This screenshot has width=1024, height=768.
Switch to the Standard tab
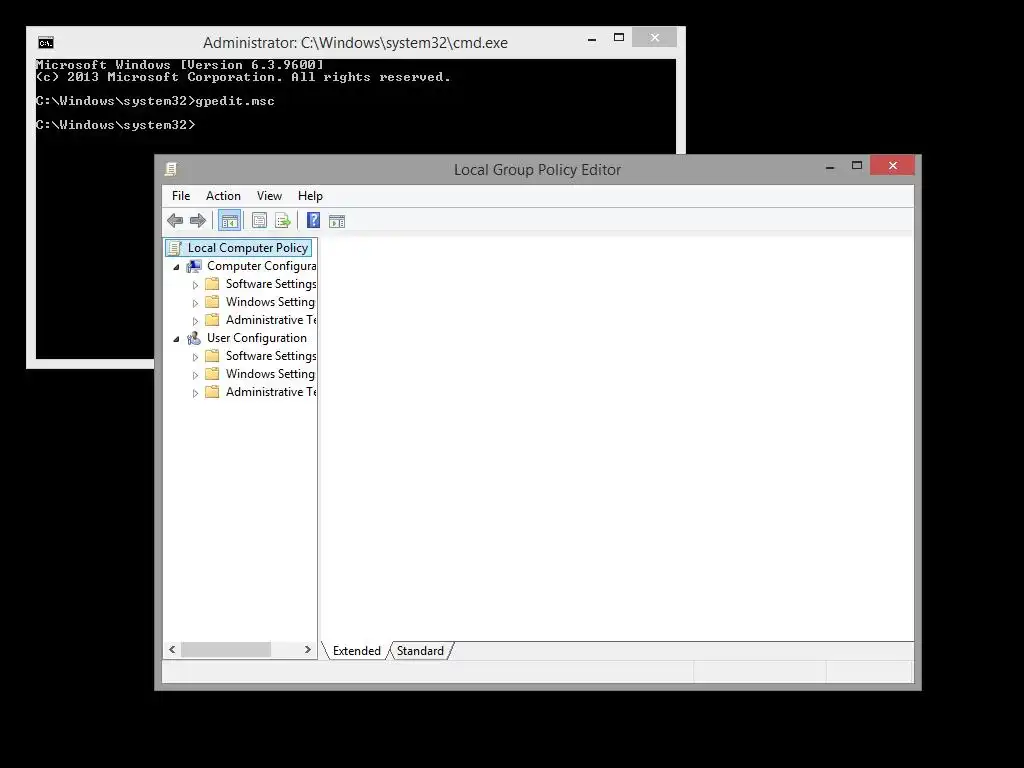pos(420,650)
